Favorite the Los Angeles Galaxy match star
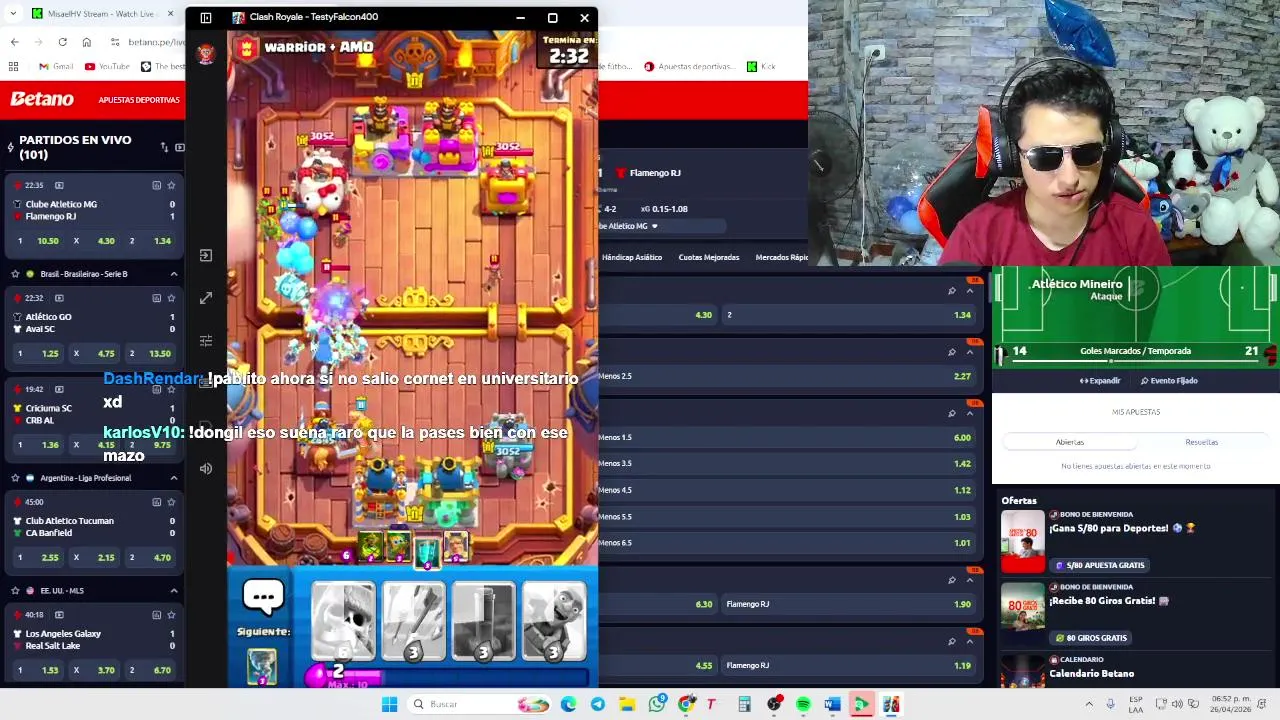The image size is (1280, 720). click(171, 615)
